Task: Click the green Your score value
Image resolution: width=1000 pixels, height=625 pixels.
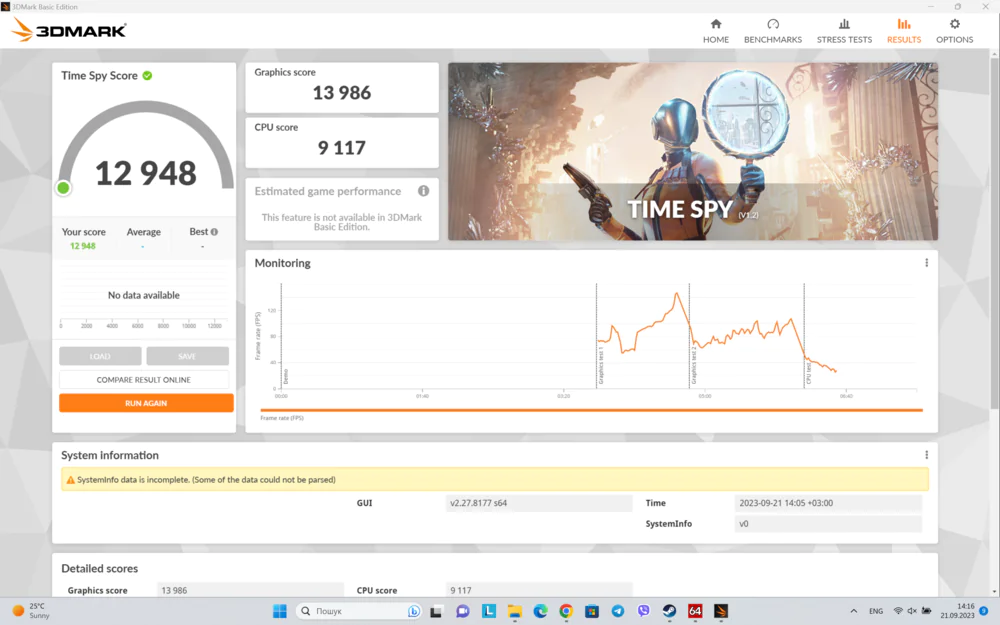Action: click(83, 246)
